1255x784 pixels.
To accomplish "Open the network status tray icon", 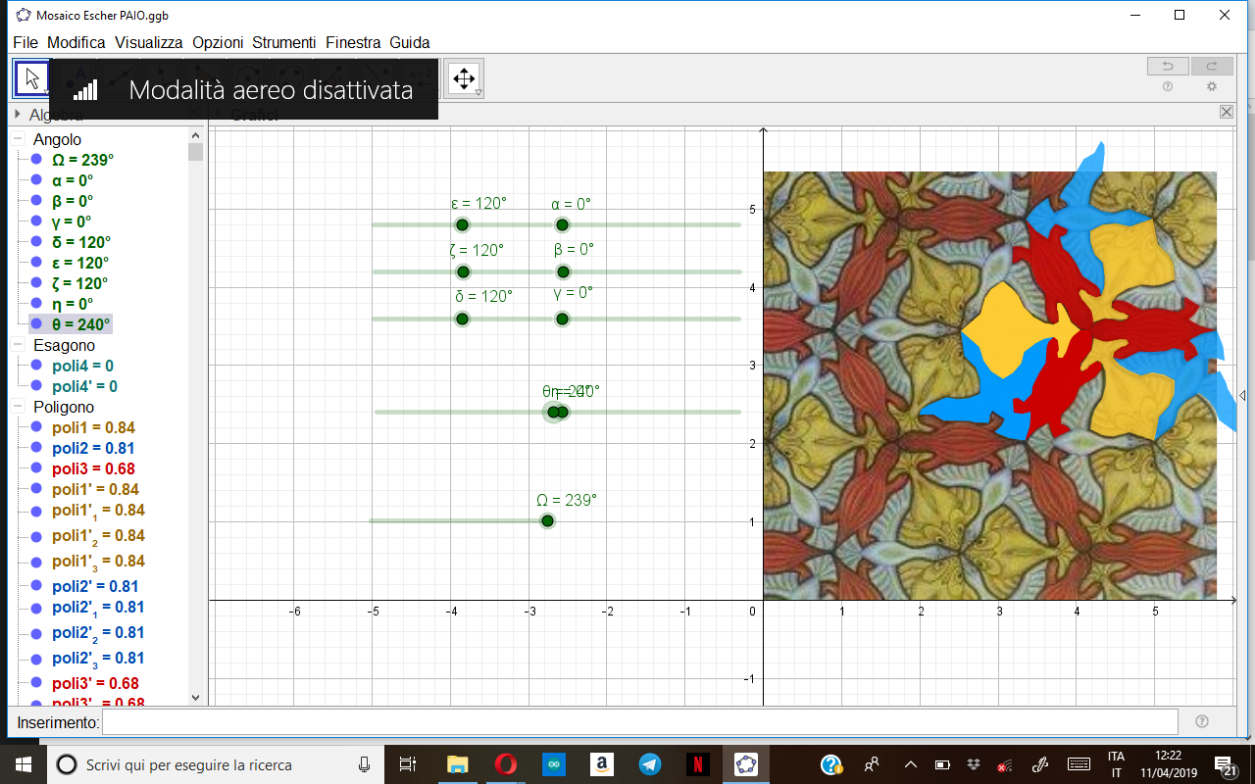I will [1006, 765].
